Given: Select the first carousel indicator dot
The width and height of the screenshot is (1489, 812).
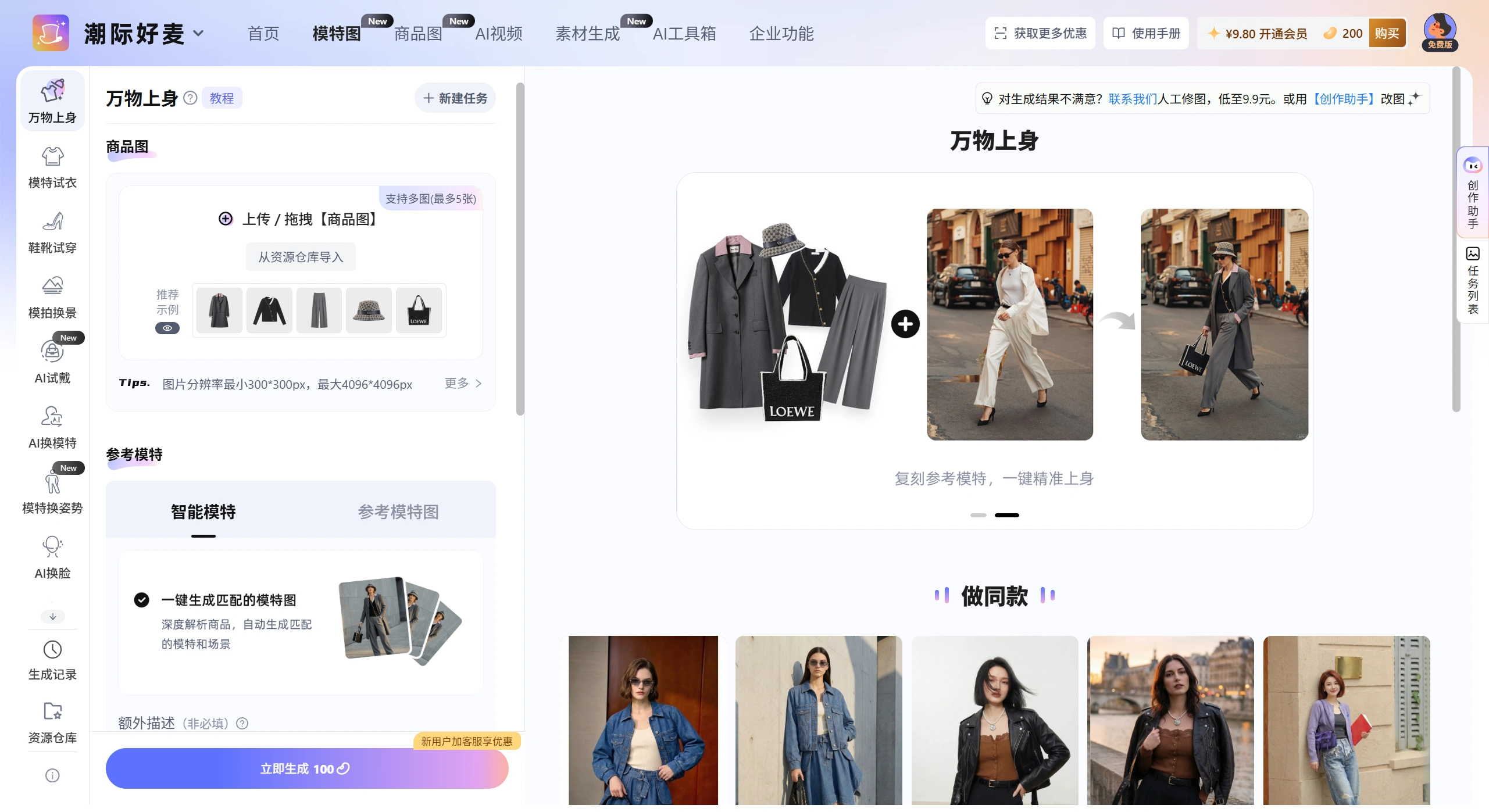Looking at the screenshot, I should 979,515.
